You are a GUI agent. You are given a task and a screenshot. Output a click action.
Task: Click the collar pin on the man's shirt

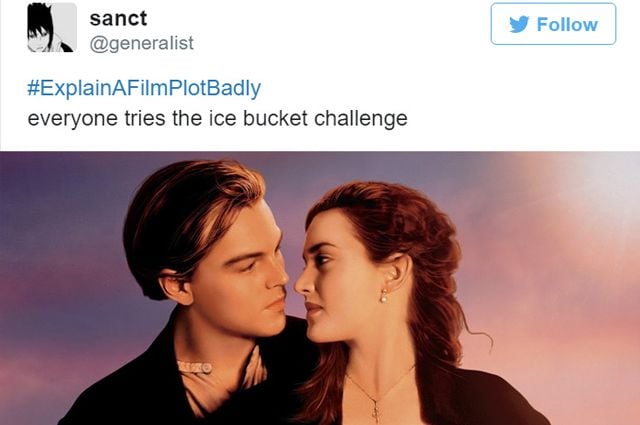(195, 367)
